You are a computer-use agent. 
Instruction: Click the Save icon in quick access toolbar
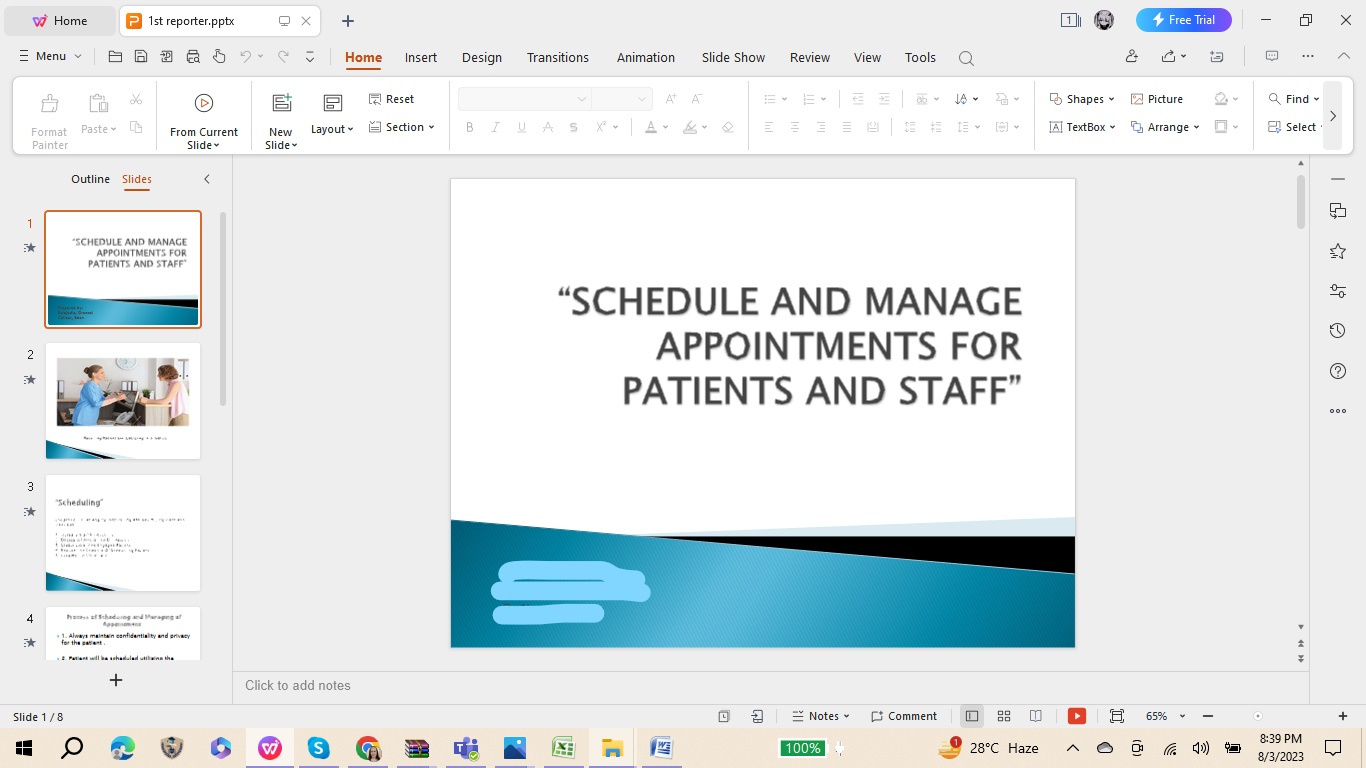[141, 57]
